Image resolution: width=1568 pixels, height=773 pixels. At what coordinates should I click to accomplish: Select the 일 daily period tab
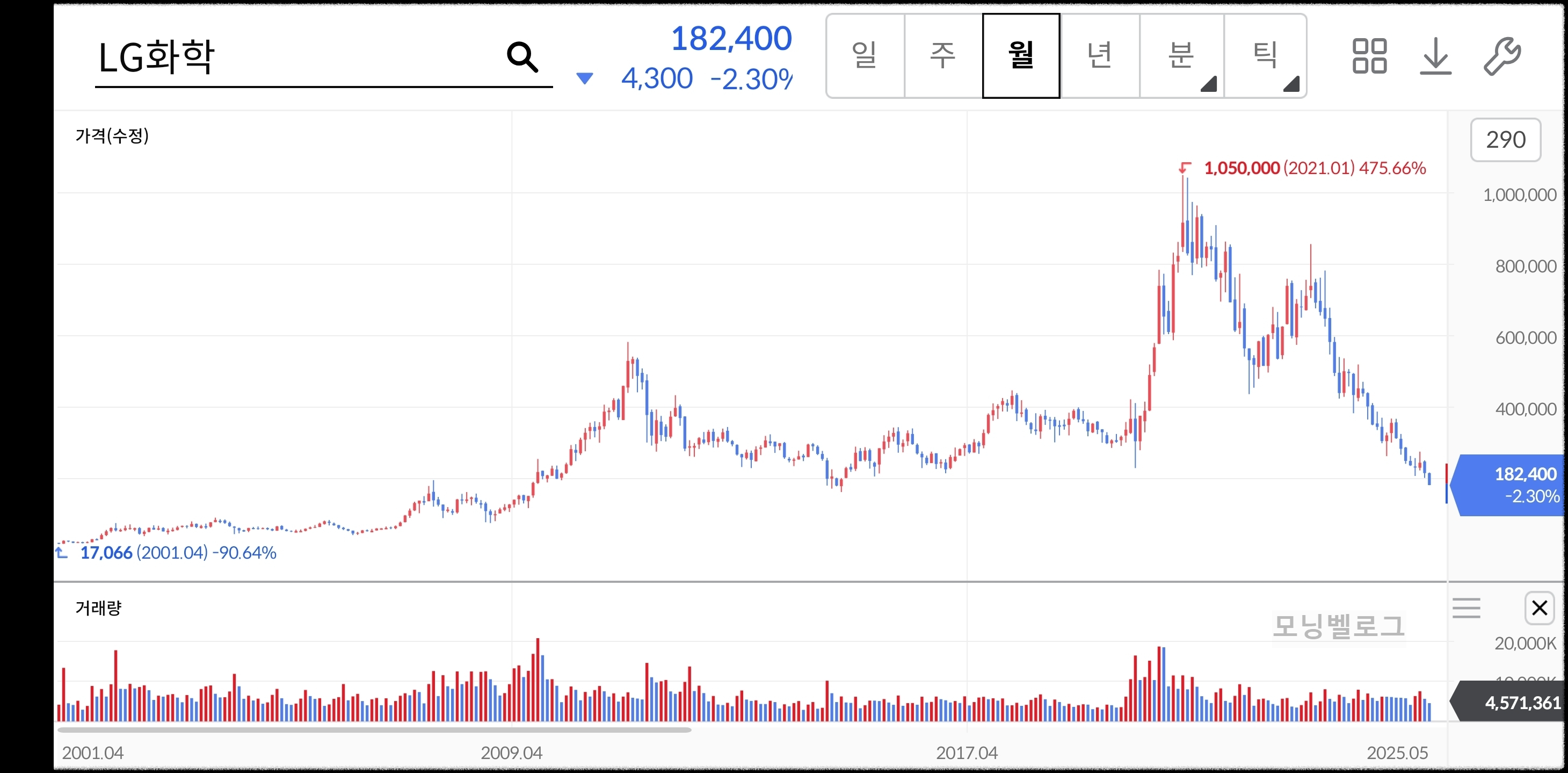click(x=865, y=56)
